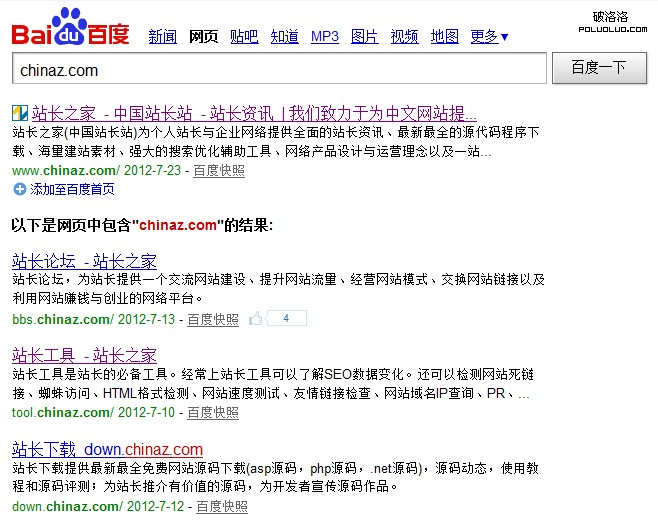Click the 百度一下 search button

tap(599, 68)
